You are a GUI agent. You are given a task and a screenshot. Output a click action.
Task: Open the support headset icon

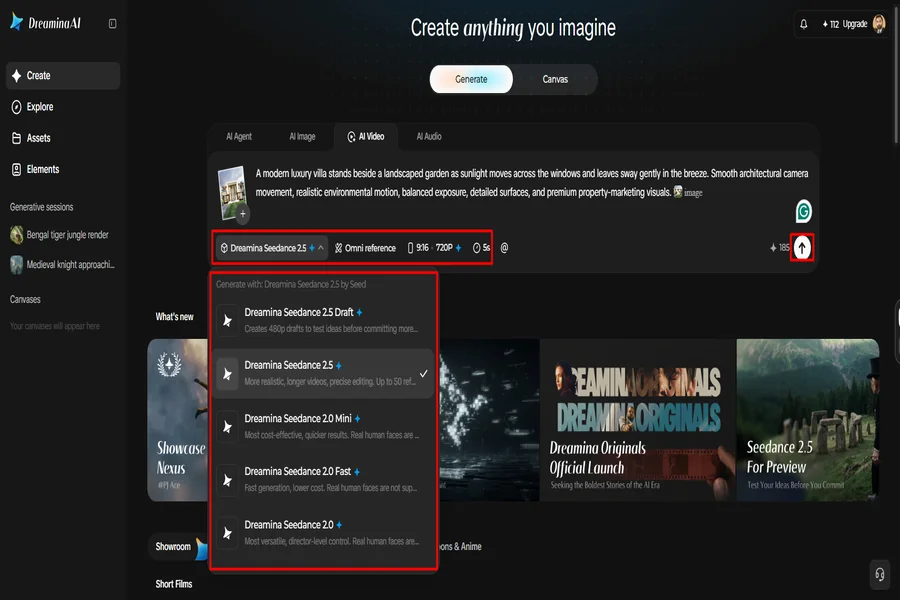[880, 575]
